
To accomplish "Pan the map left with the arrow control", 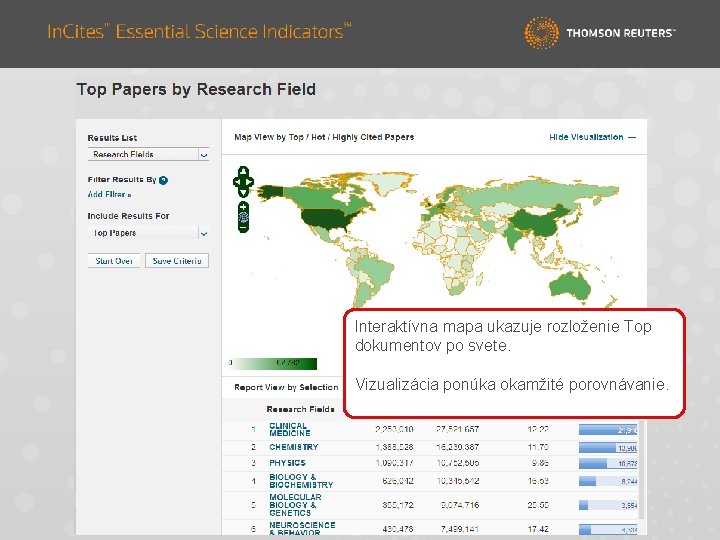I will tap(236, 182).
